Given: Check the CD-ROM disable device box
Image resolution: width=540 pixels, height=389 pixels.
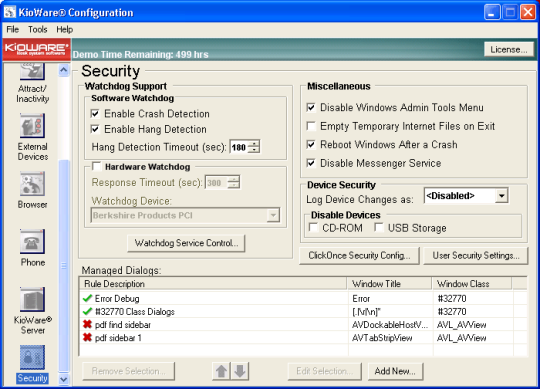Looking at the screenshot, I should coord(313,228).
